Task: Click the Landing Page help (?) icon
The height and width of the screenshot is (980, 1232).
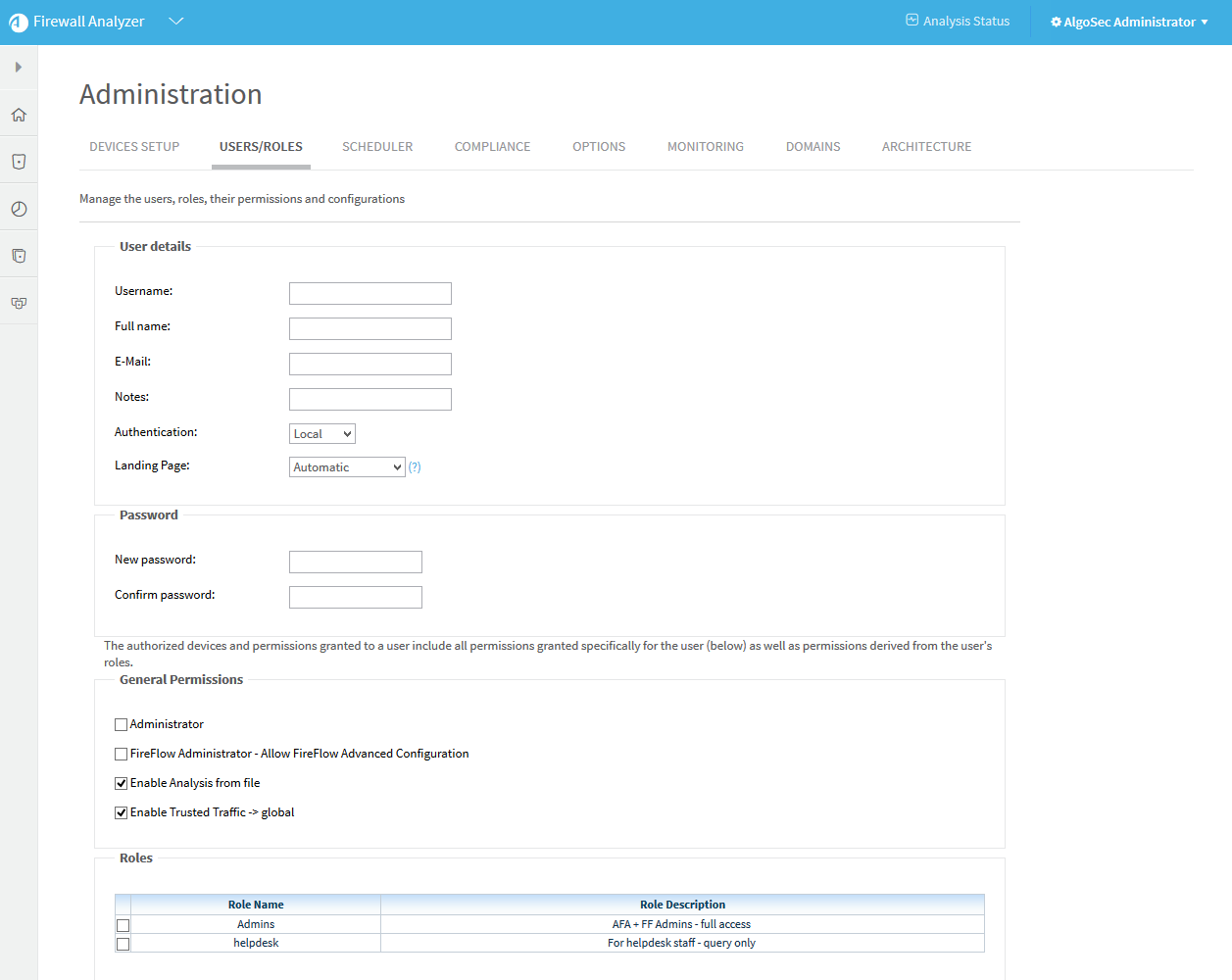Action: [x=415, y=467]
